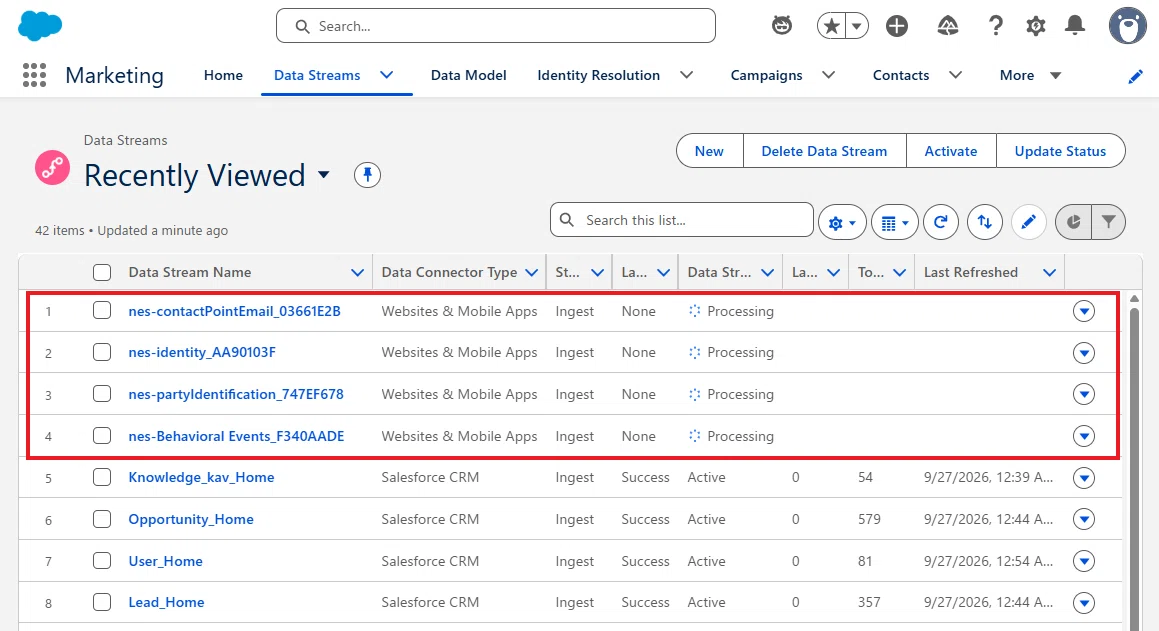The width and height of the screenshot is (1159, 631).
Task: Click the Update Status button
Action: tap(1061, 151)
